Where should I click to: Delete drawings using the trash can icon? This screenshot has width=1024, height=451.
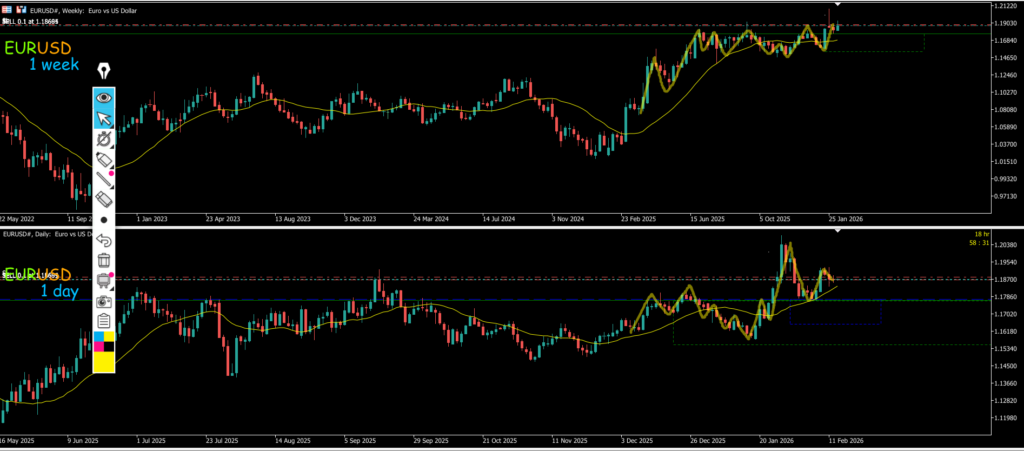point(104,260)
